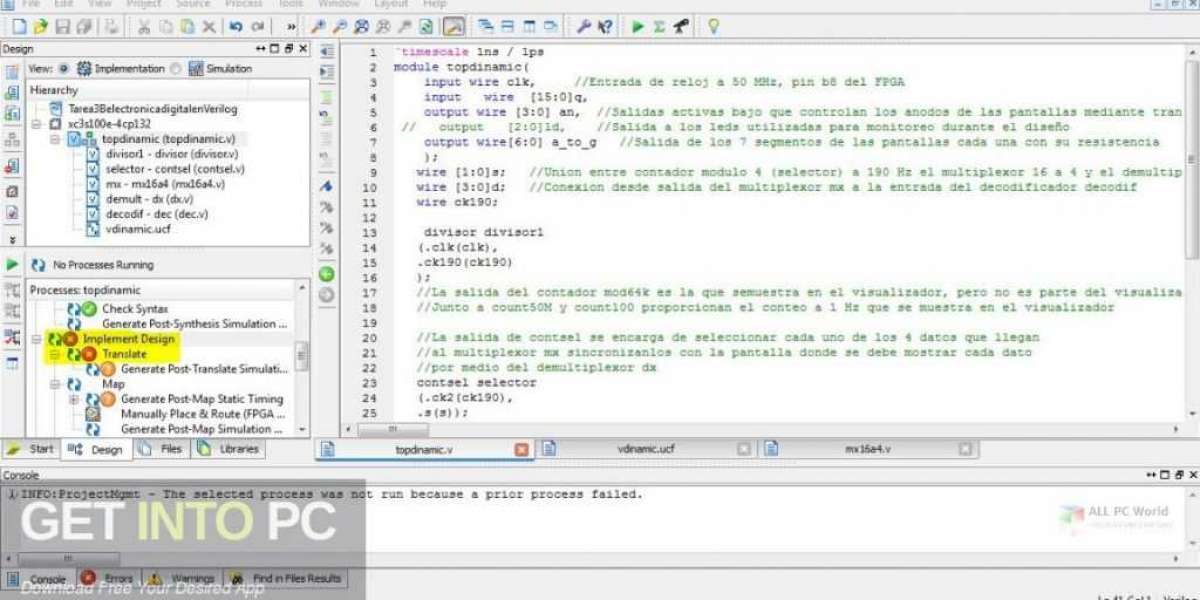The image size is (1200, 600).
Task: Click the Cut scissors icon
Action: 143,27
